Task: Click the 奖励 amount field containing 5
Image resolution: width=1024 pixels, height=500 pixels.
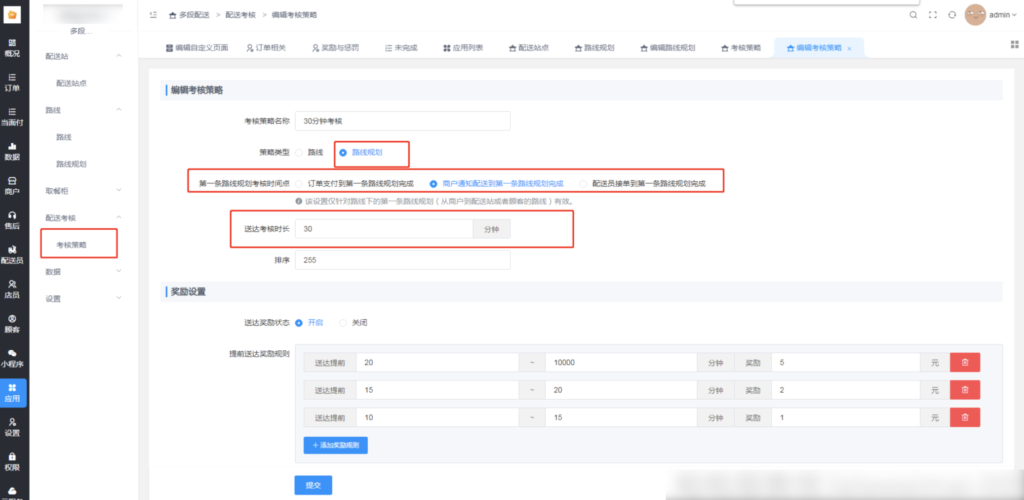Action: 846,362
